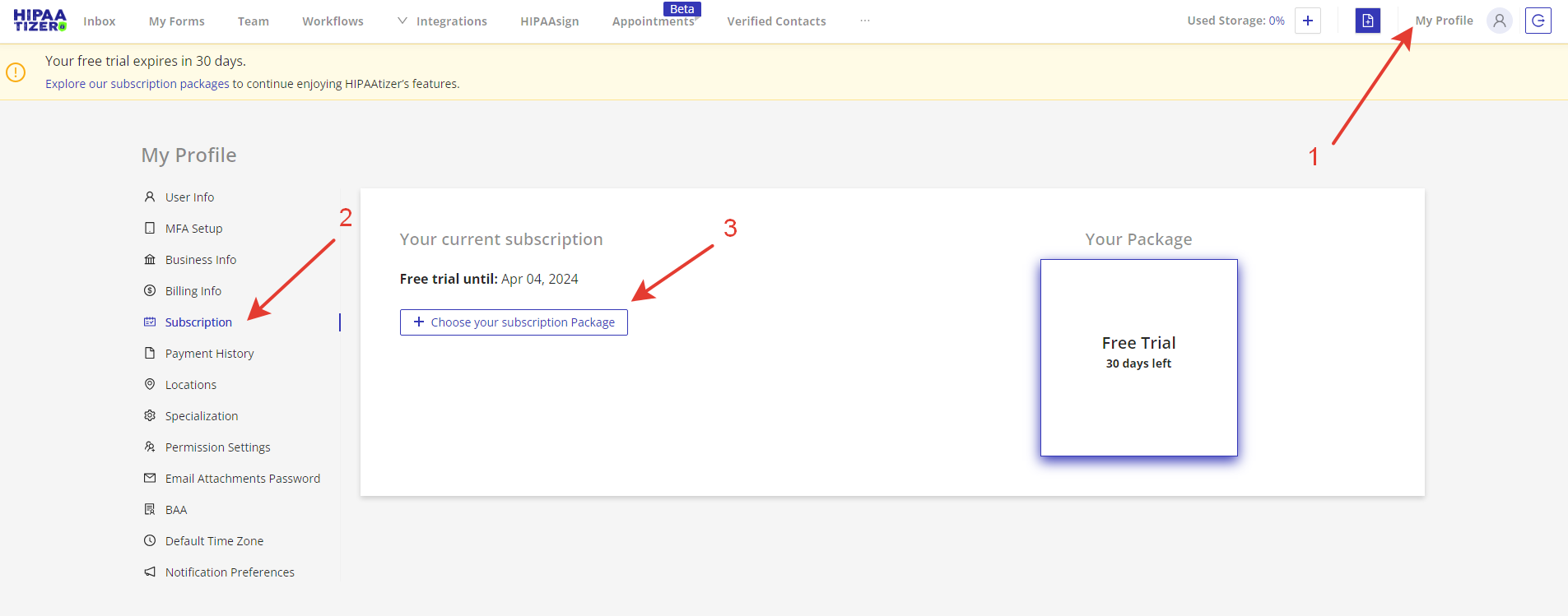Select Notification Preferences in sidebar
The width and height of the screenshot is (1568, 616).
(230, 572)
